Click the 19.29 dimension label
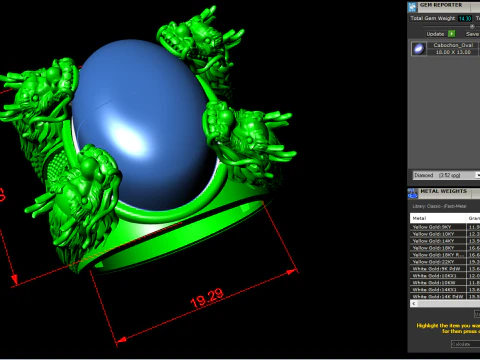480x360 pixels. tap(207, 297)
